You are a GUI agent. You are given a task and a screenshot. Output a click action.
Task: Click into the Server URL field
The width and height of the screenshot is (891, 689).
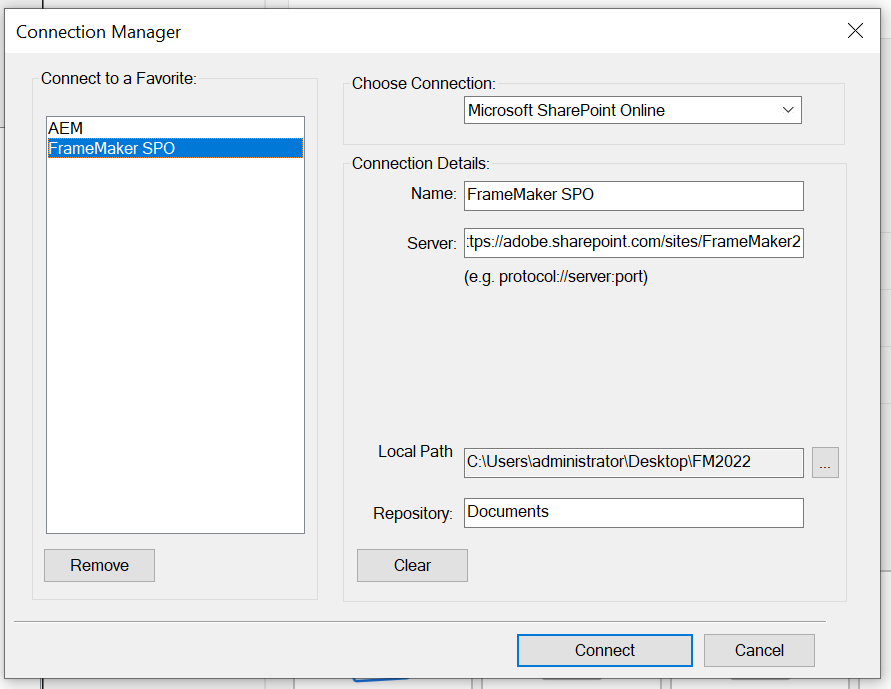click(634, 243)
